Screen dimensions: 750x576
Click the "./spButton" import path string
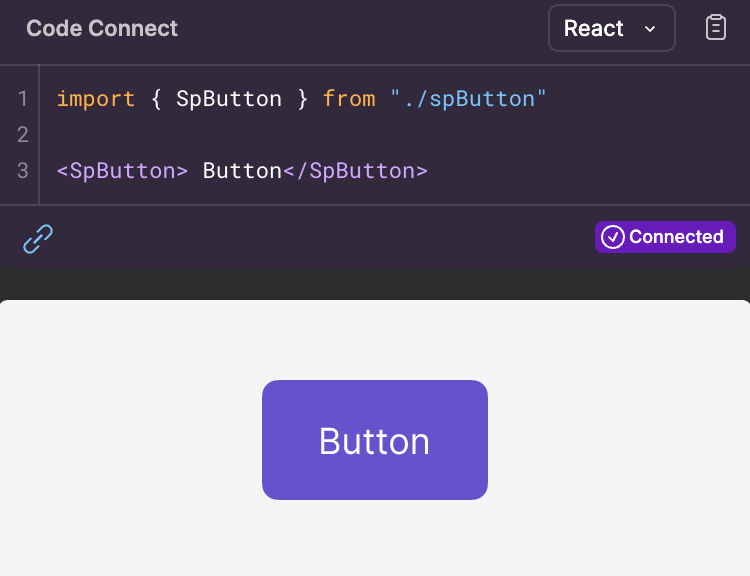[x=468, y=99]
